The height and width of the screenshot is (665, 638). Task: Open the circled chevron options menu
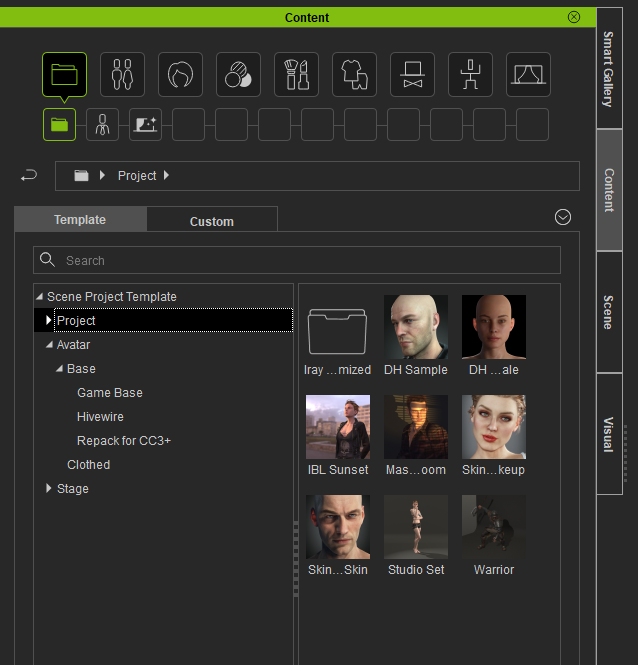tap(563, 218)
